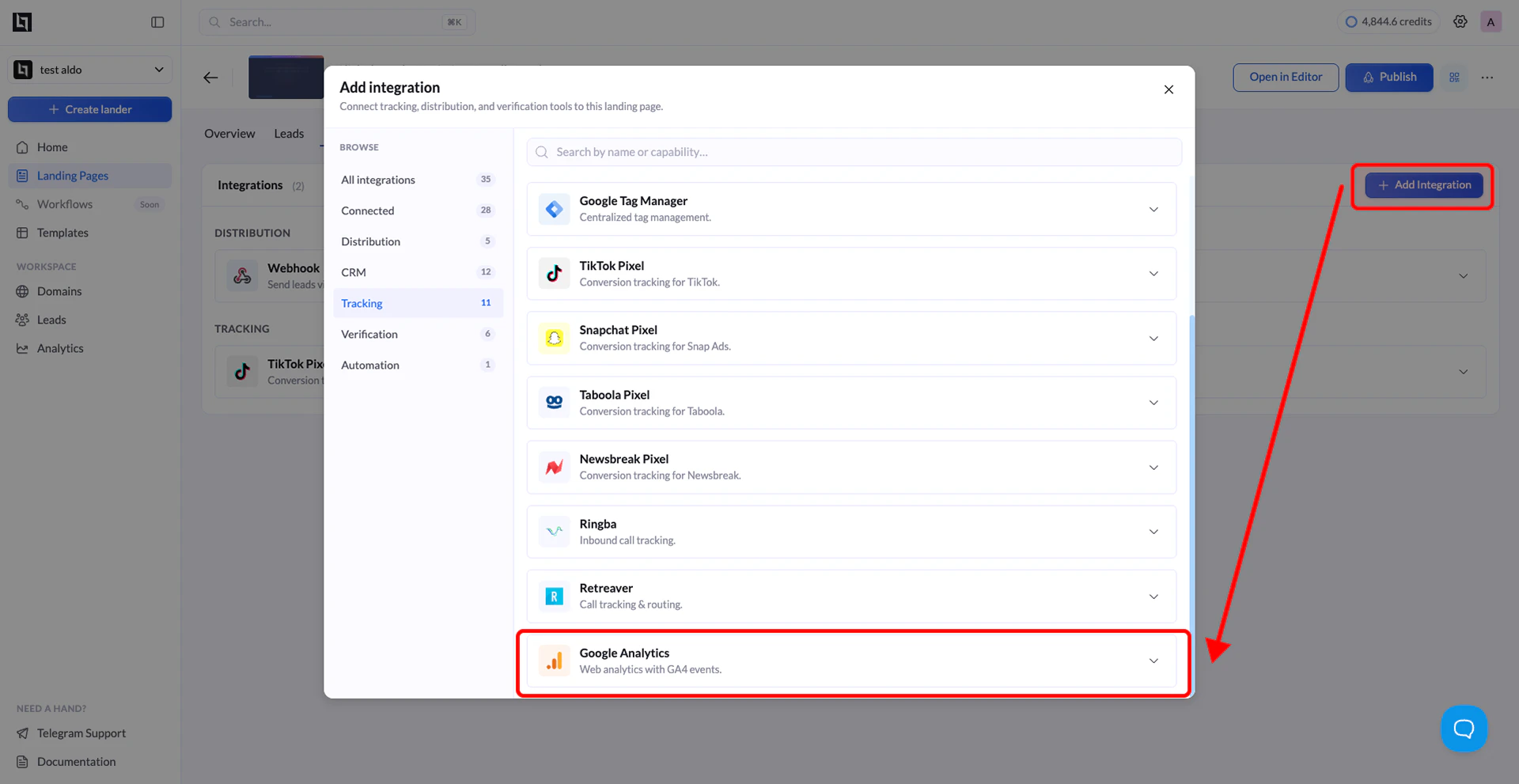Click the Ringba logo icon
The height and width of the screenshot is (784, 1519).
[x=555, y=532]
